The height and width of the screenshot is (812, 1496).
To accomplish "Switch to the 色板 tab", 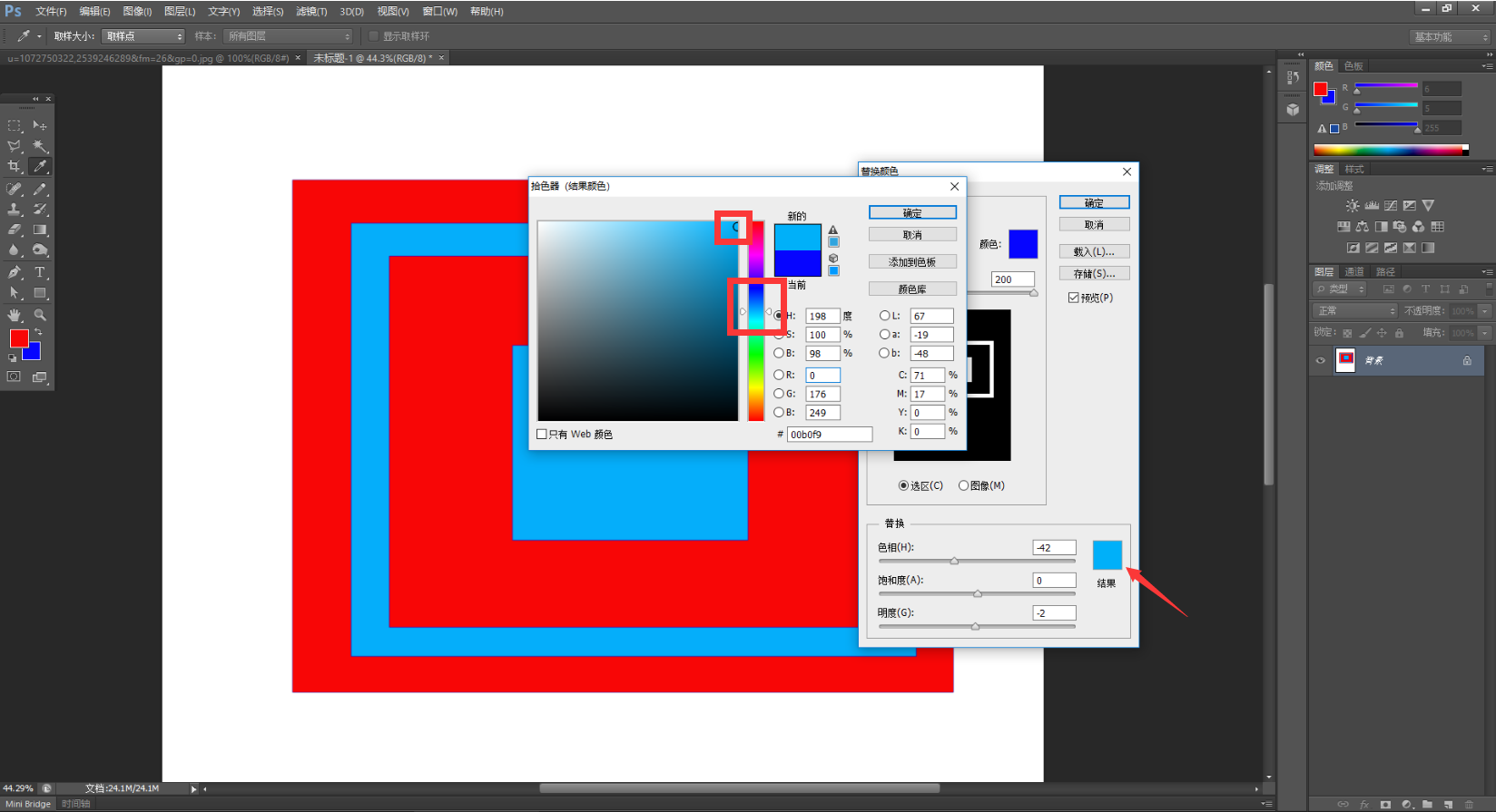I will point(1353,66).
